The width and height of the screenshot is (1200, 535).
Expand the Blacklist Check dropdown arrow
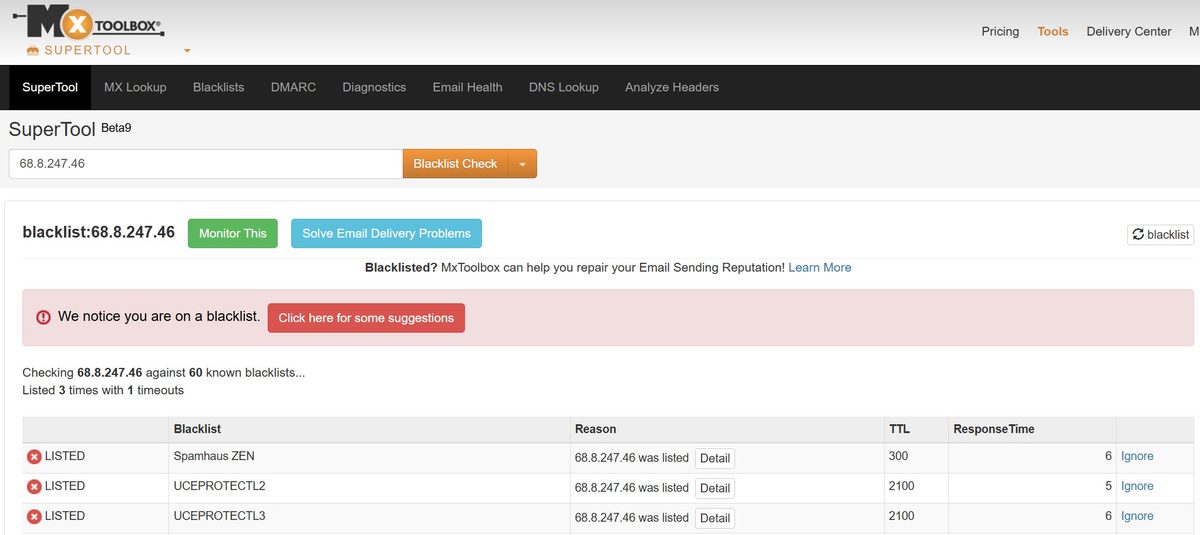[522, 164]
